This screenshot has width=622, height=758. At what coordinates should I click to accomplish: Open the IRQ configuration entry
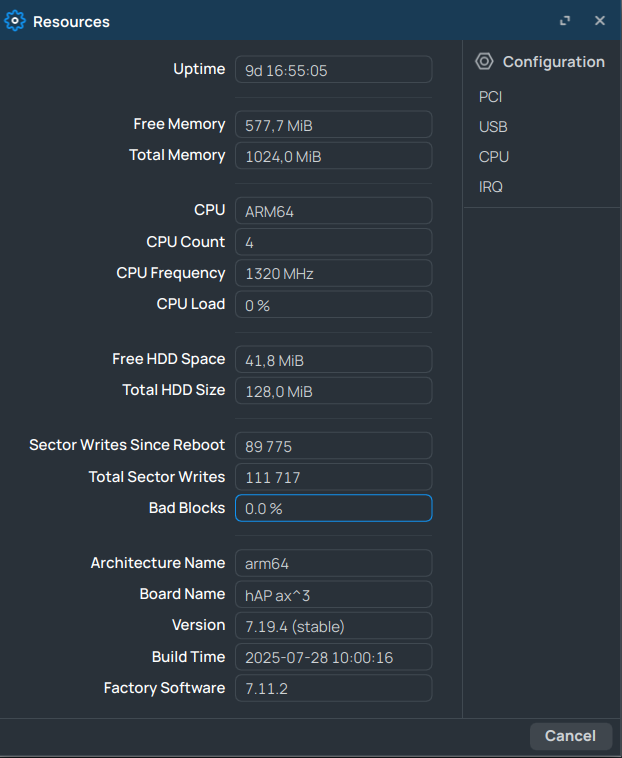(491, 187)
